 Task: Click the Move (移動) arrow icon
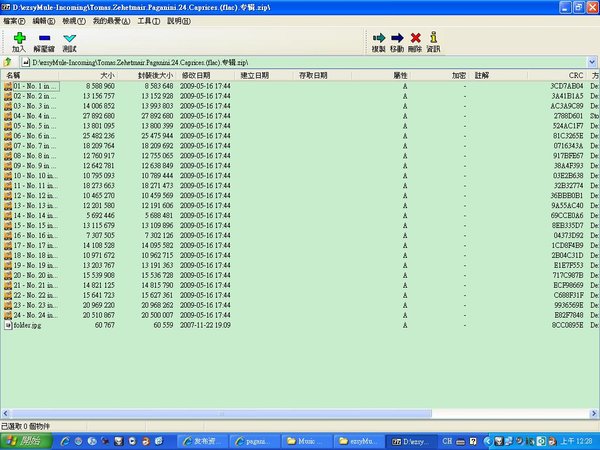pyautogui.click(x=397, y=38)
